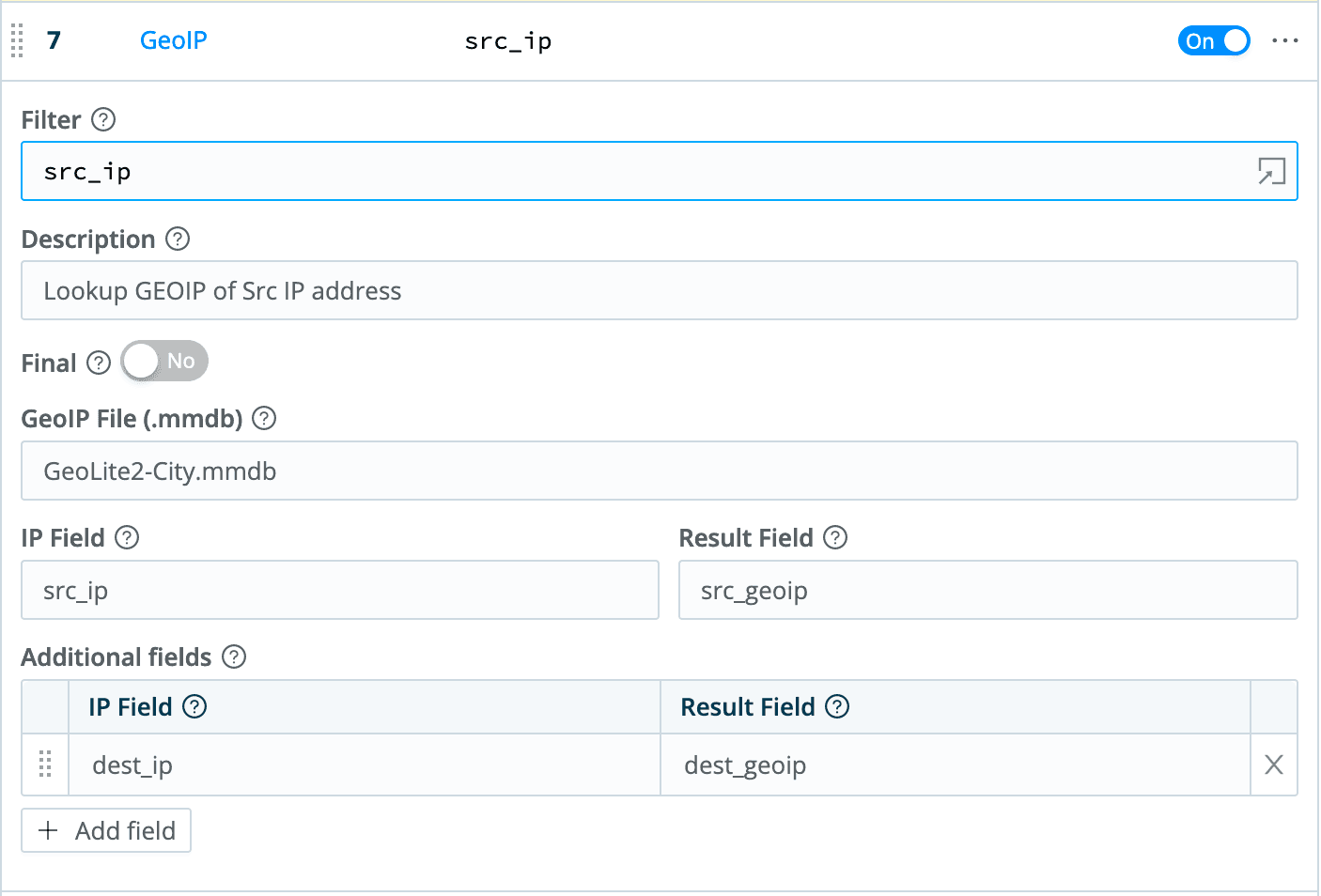Select the GeoLite2-City.mmdb file input
1321x896 pixels.
658,471
